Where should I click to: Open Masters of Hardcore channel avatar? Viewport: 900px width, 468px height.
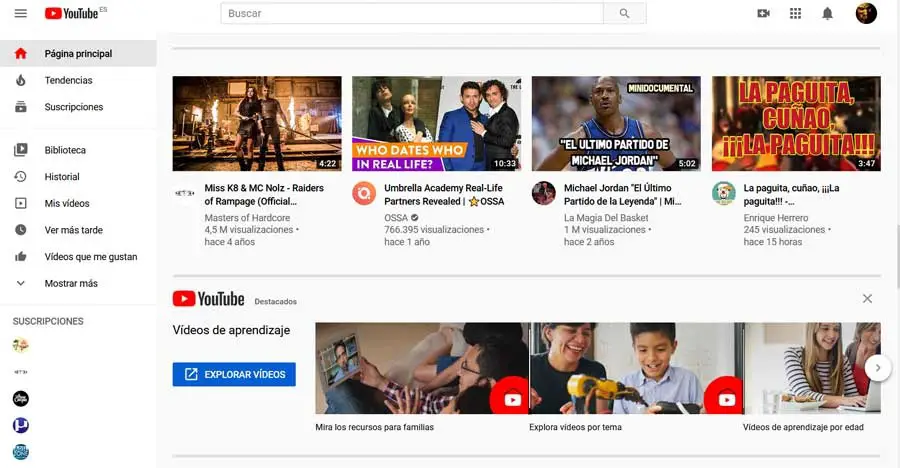coord(184,194)
